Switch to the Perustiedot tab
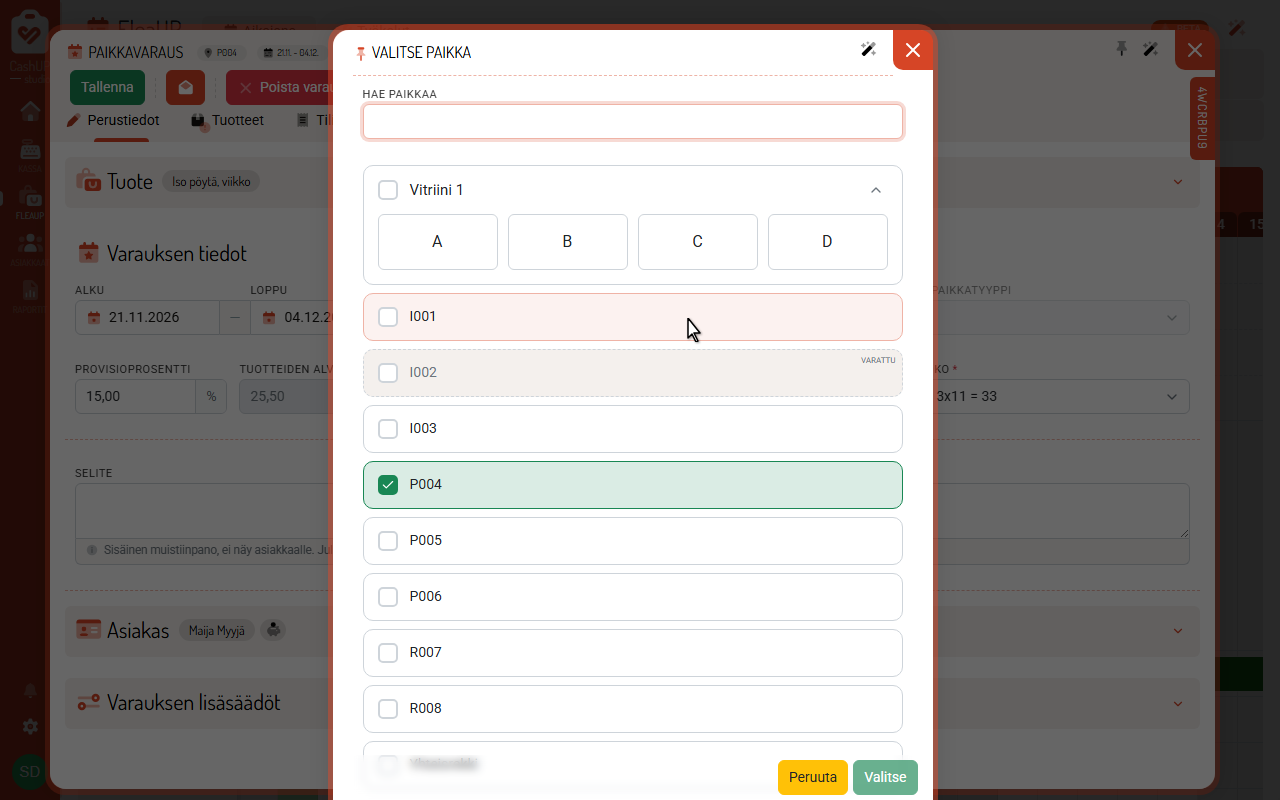This screenshot has width=1280, height=800. coord(113,120)
